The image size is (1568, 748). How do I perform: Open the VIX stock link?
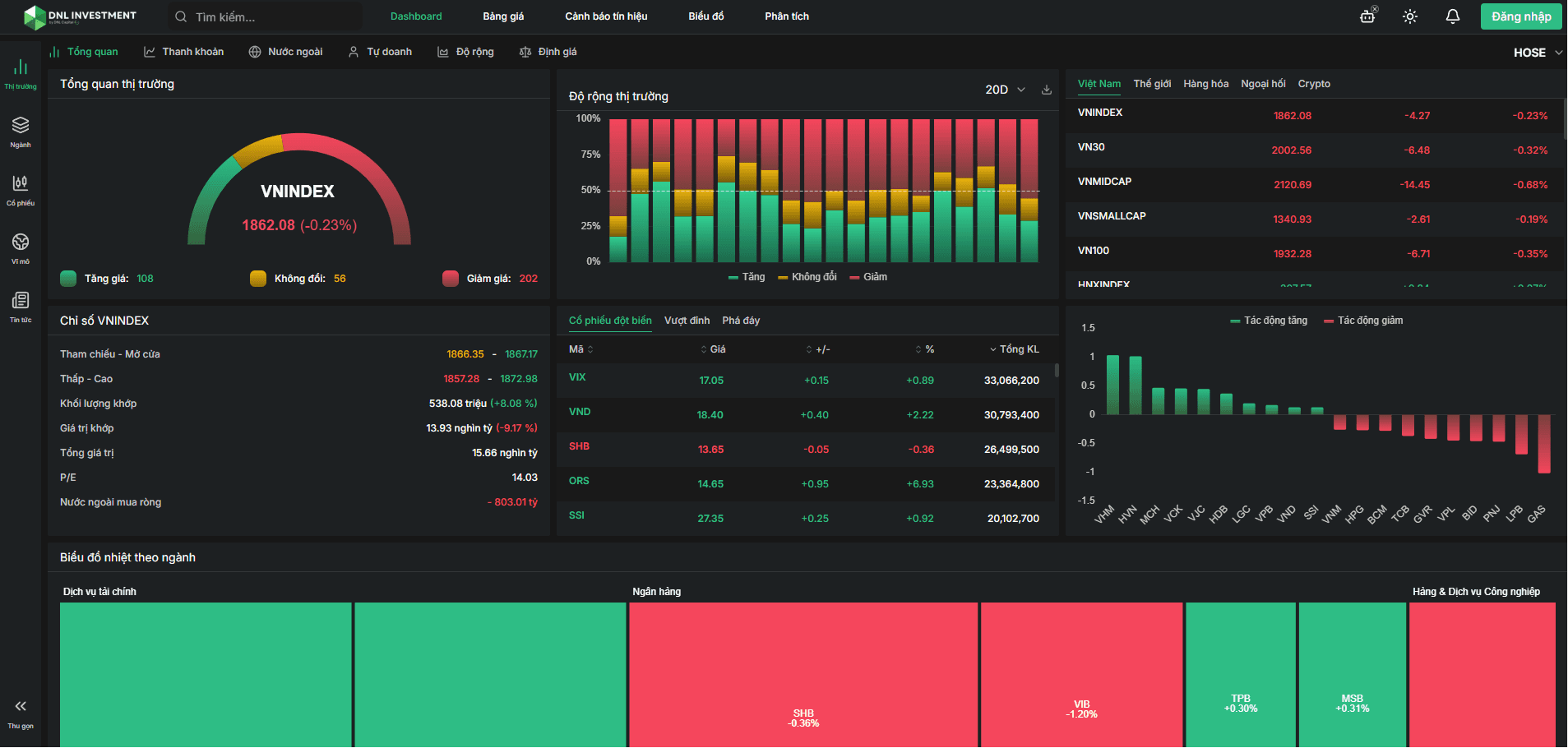(x=577, y=377)
